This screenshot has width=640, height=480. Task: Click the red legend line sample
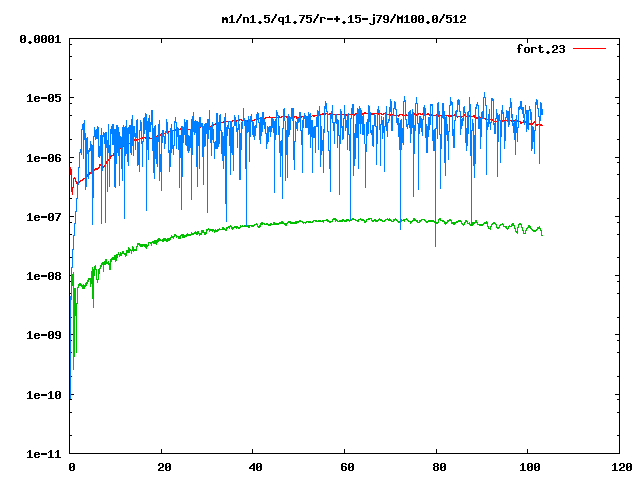[589, 49]
